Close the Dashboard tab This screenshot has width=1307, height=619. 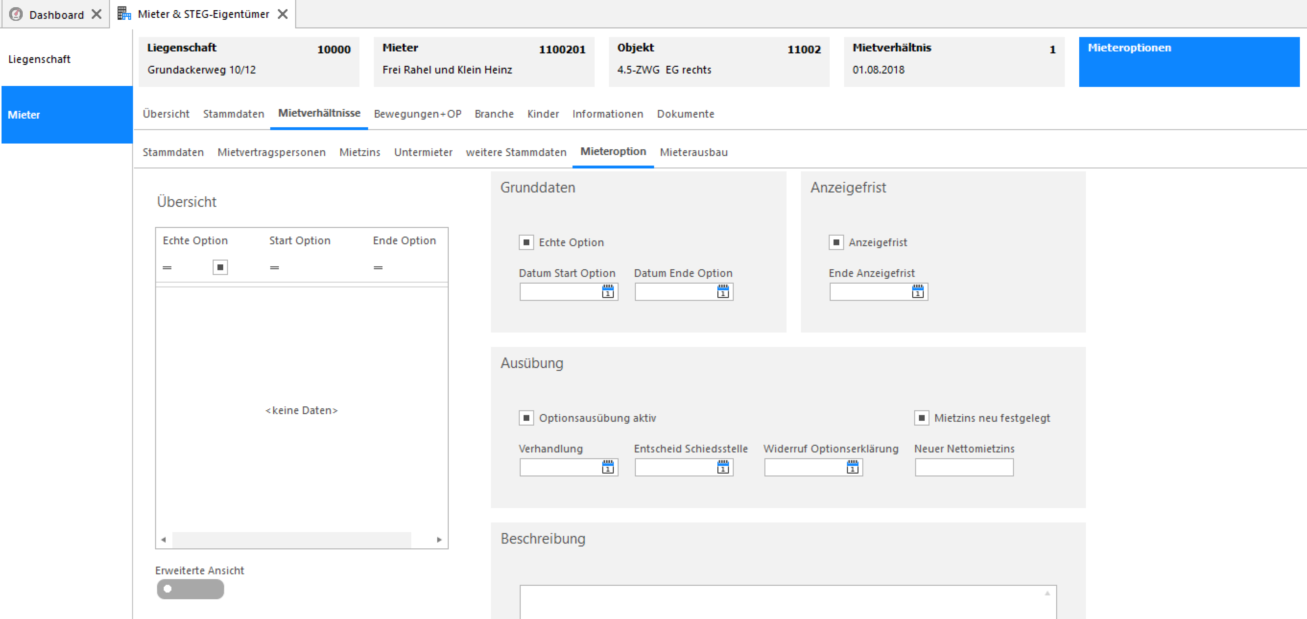tap(96, 15)
